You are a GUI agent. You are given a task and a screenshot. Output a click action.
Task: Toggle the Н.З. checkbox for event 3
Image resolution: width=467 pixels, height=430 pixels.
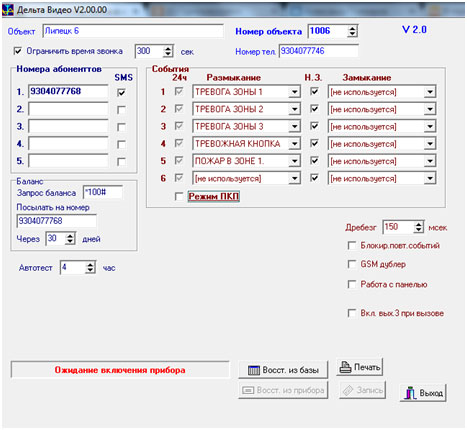click(x=314, y=126)
